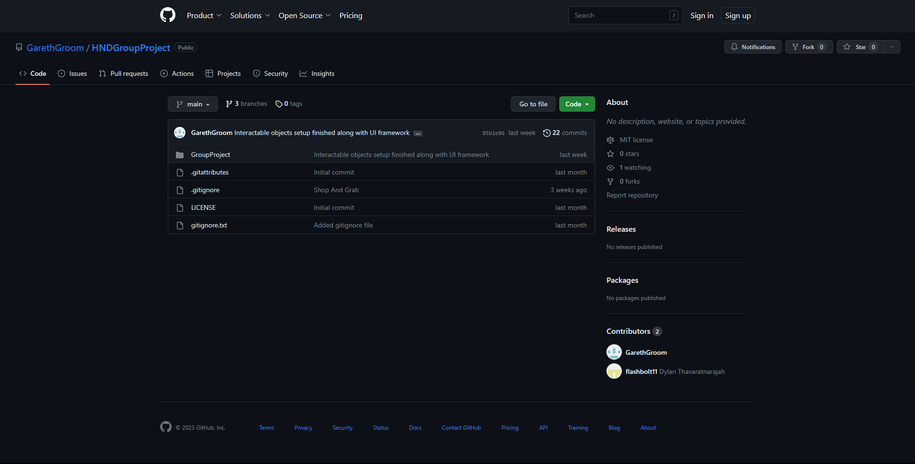Click flashbolt11 avatar thumbnail
Image resolution: width=915 pixels, height=464 pixels.
pyautogui.click(x=614, y=371)
